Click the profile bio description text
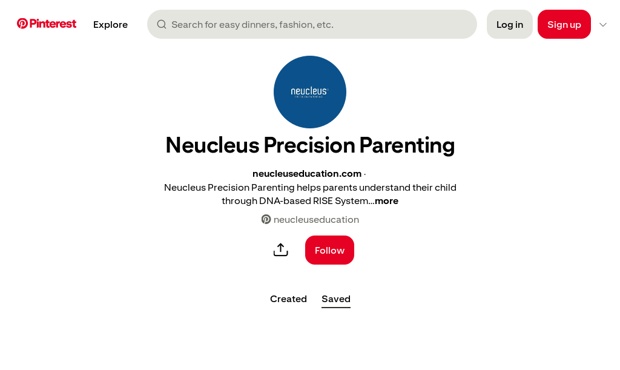Image resolution: width=620 pixels, height=370 pixels. [310, 194]
